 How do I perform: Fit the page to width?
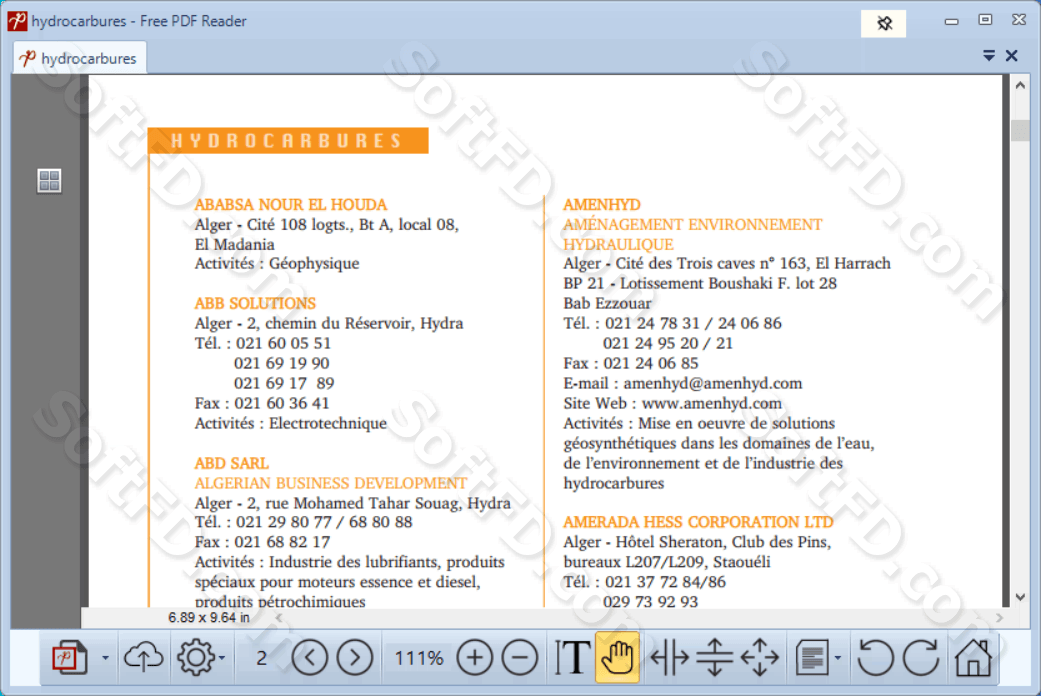point(669,658)
